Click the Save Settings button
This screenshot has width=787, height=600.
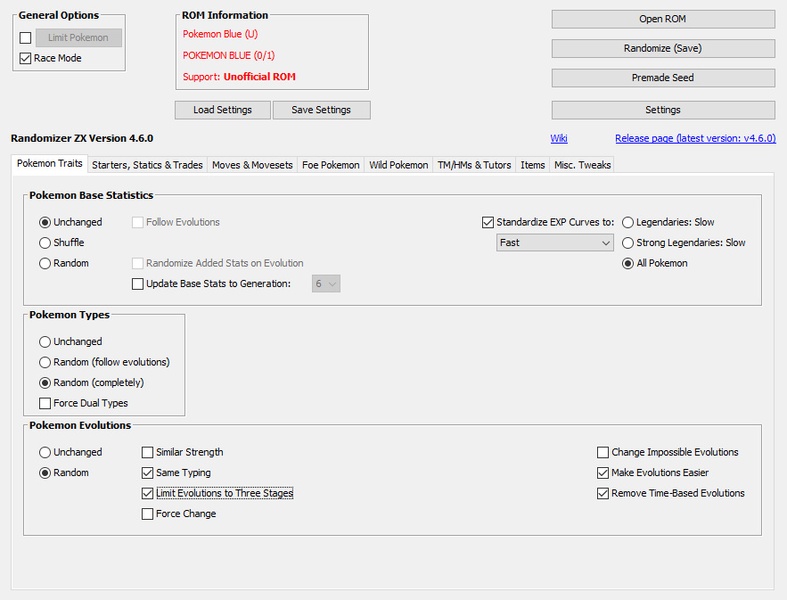(x=321, y=109)
